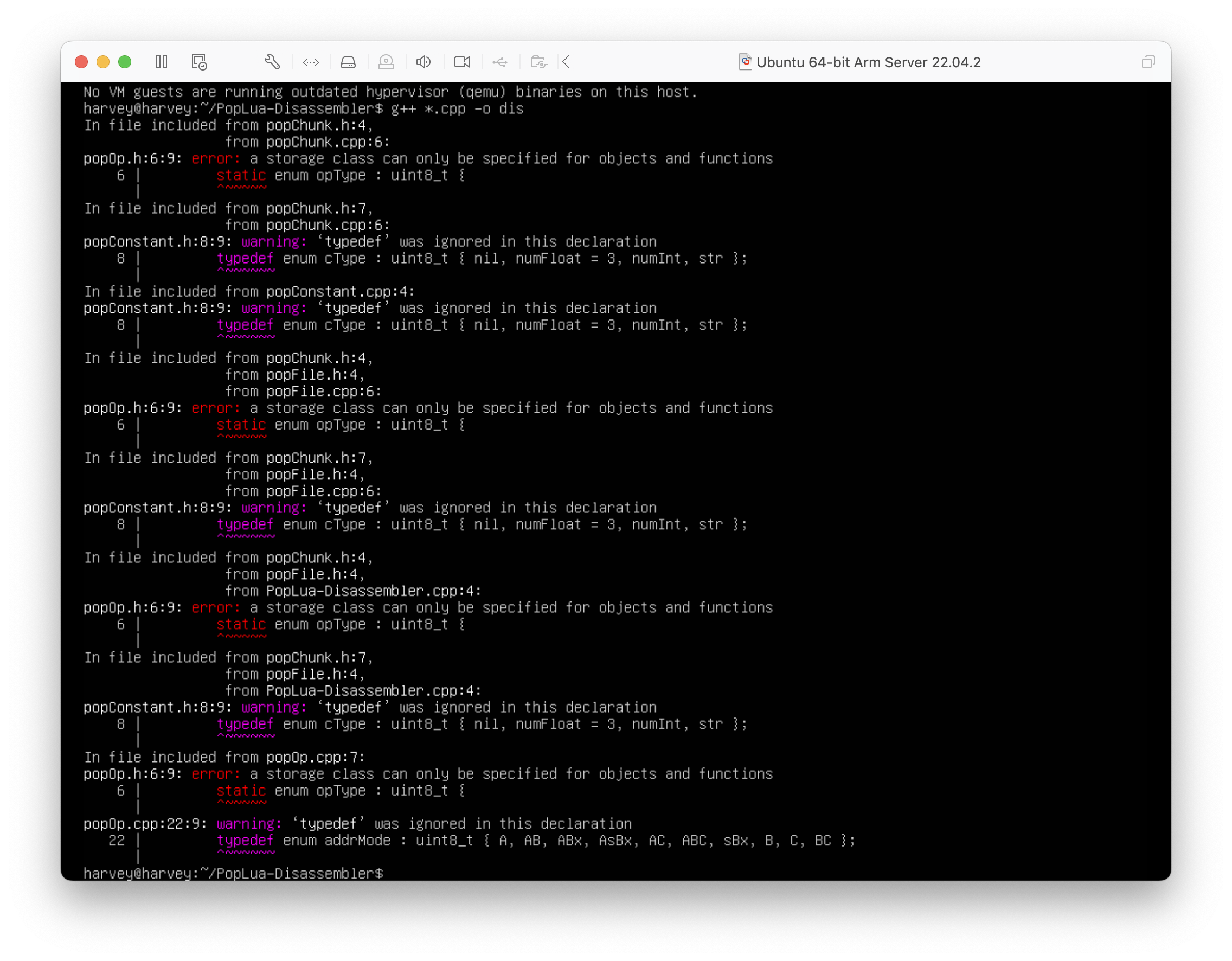Viewport: 1232px width, 961px height.
Task: Click the camera device icon
Action: click(x=462, y=62)
